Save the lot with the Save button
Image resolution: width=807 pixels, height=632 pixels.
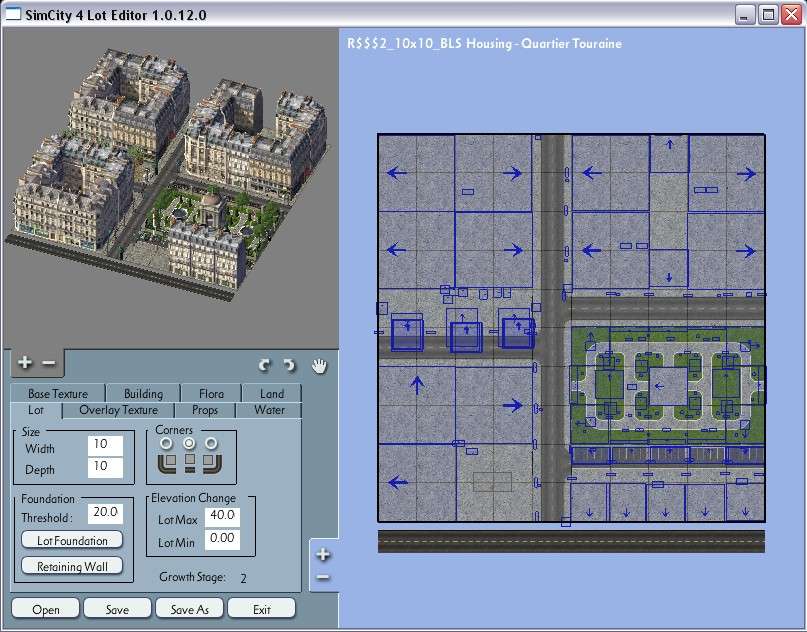pyautogui.click(x=117, y=609)
